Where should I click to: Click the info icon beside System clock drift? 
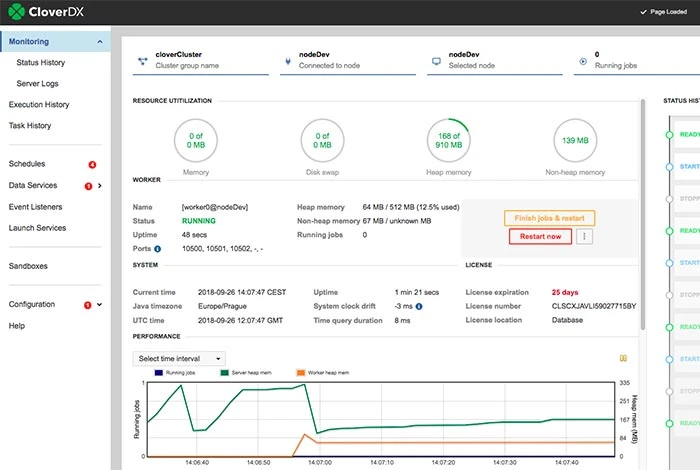point(418,306)
